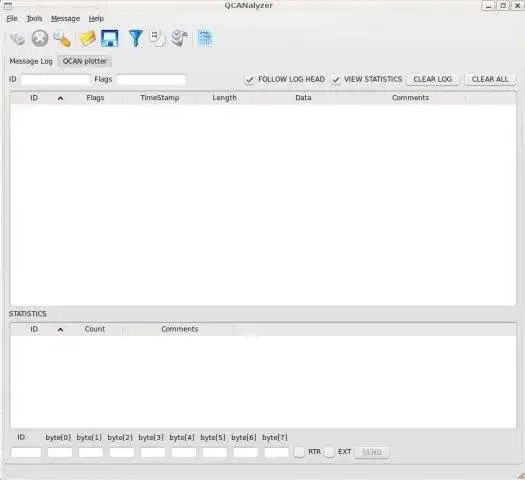Click message log Comments column header
Viewport: 525px width, 480px height.
[x=410, y=98]
